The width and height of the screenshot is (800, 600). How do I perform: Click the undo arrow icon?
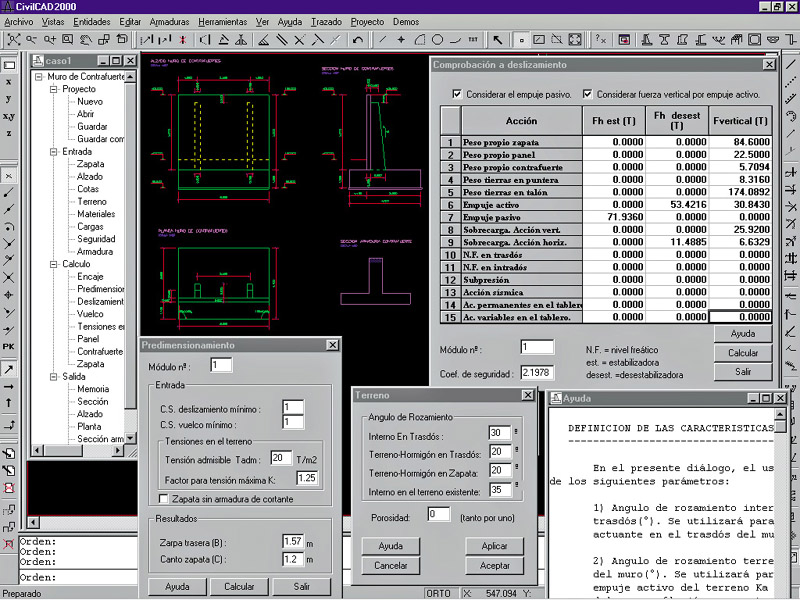pos(359,40)
